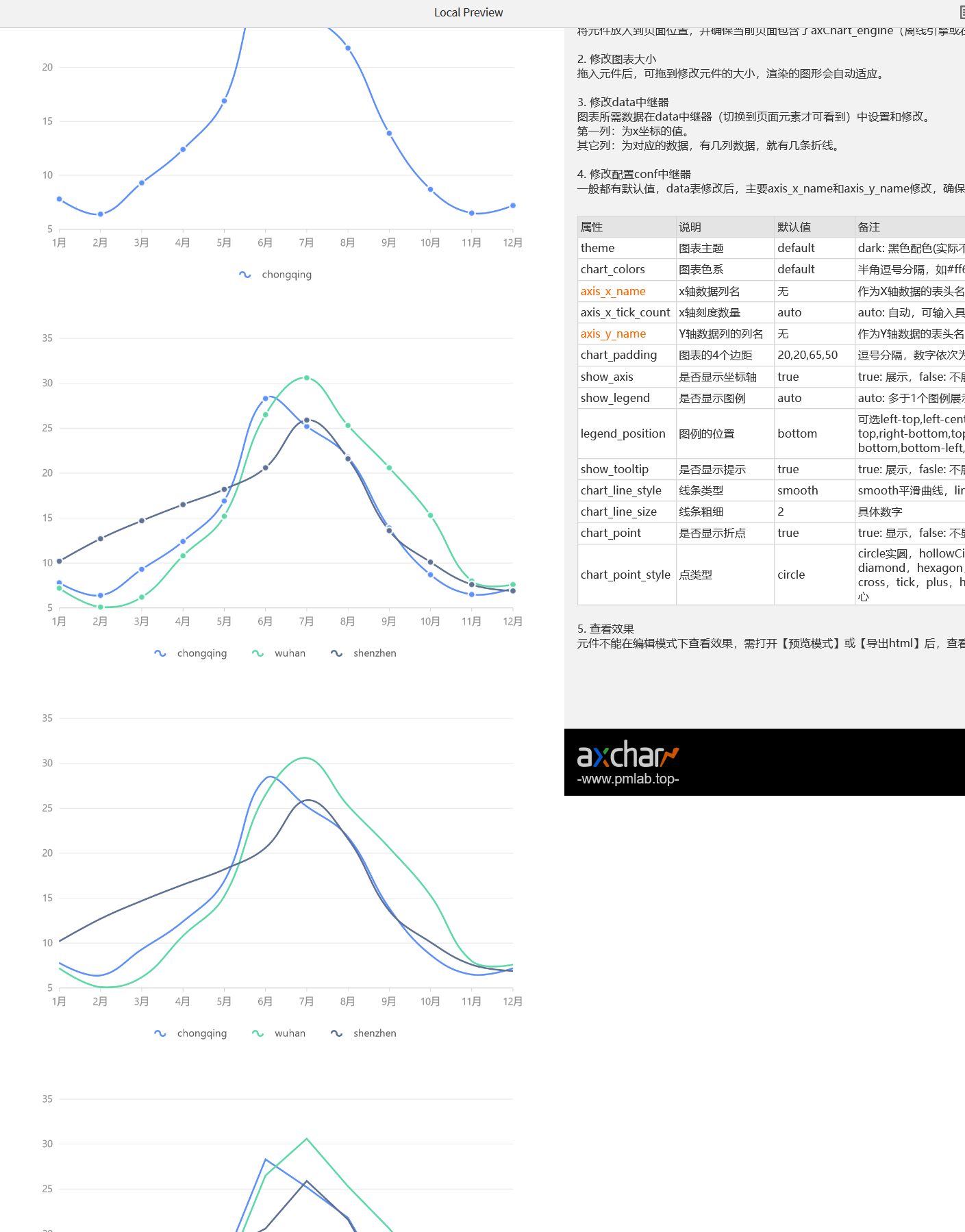Click the x轴刻度数量 description cell
965x1232 pixels.
point(725,312)
